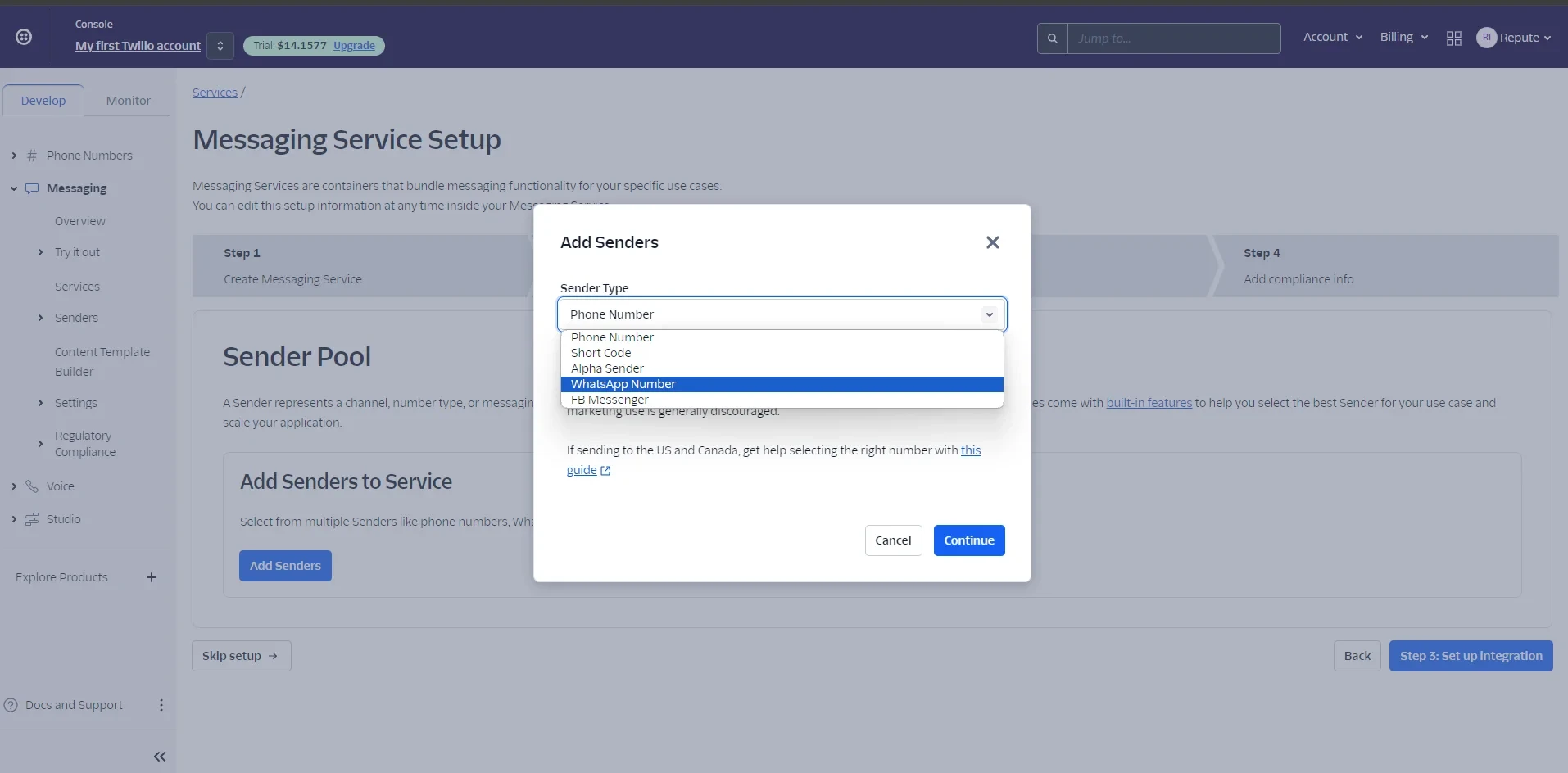Choose Short Code from the list
The width and height of the screenshot is (1568, 773).
[782, 353]
